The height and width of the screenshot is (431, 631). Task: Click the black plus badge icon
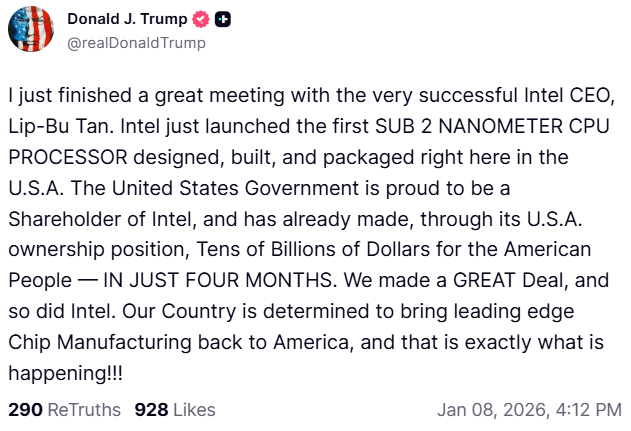224,20
